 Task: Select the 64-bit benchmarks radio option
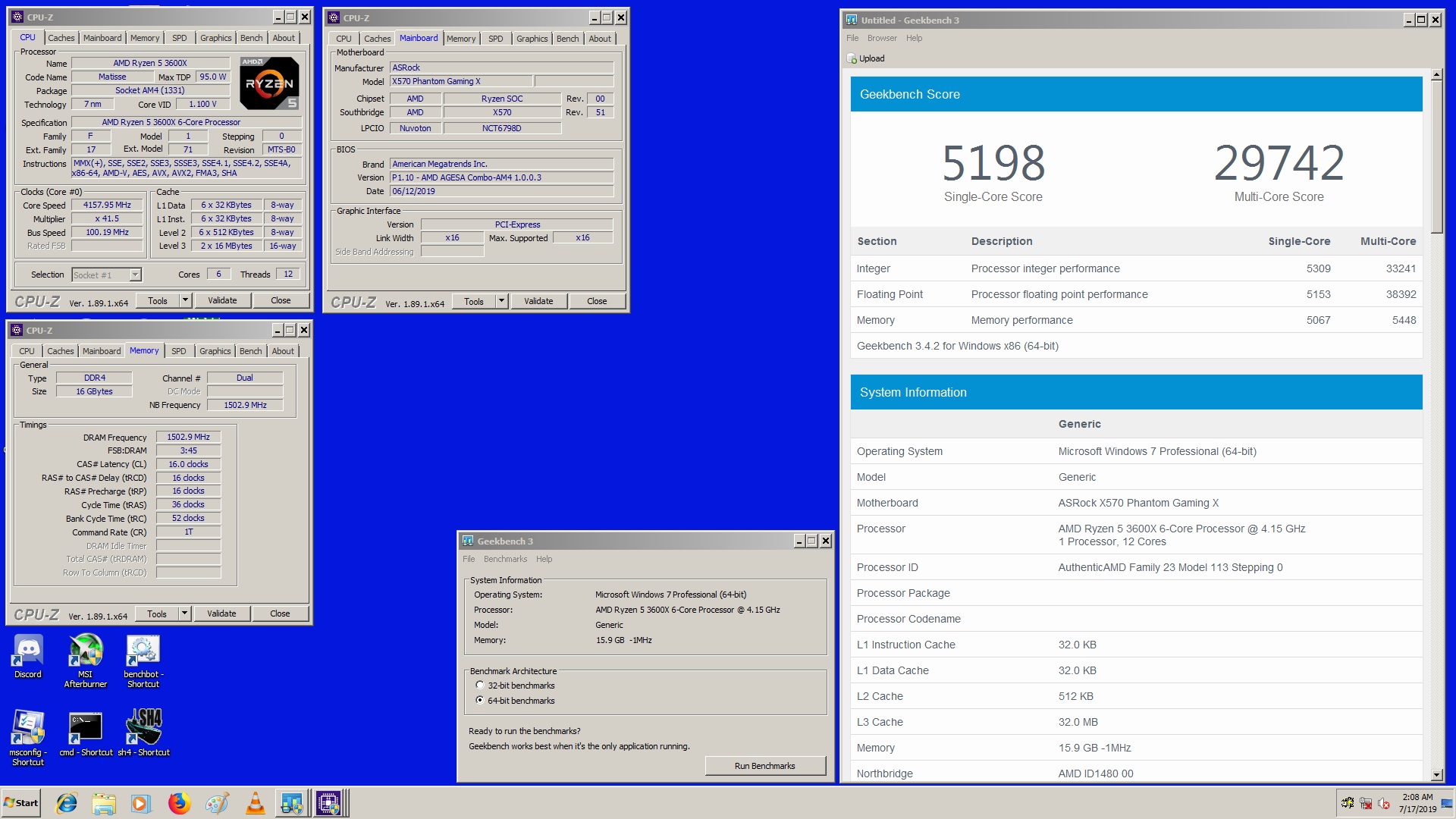pyautogui.click(x=479, y=700)
